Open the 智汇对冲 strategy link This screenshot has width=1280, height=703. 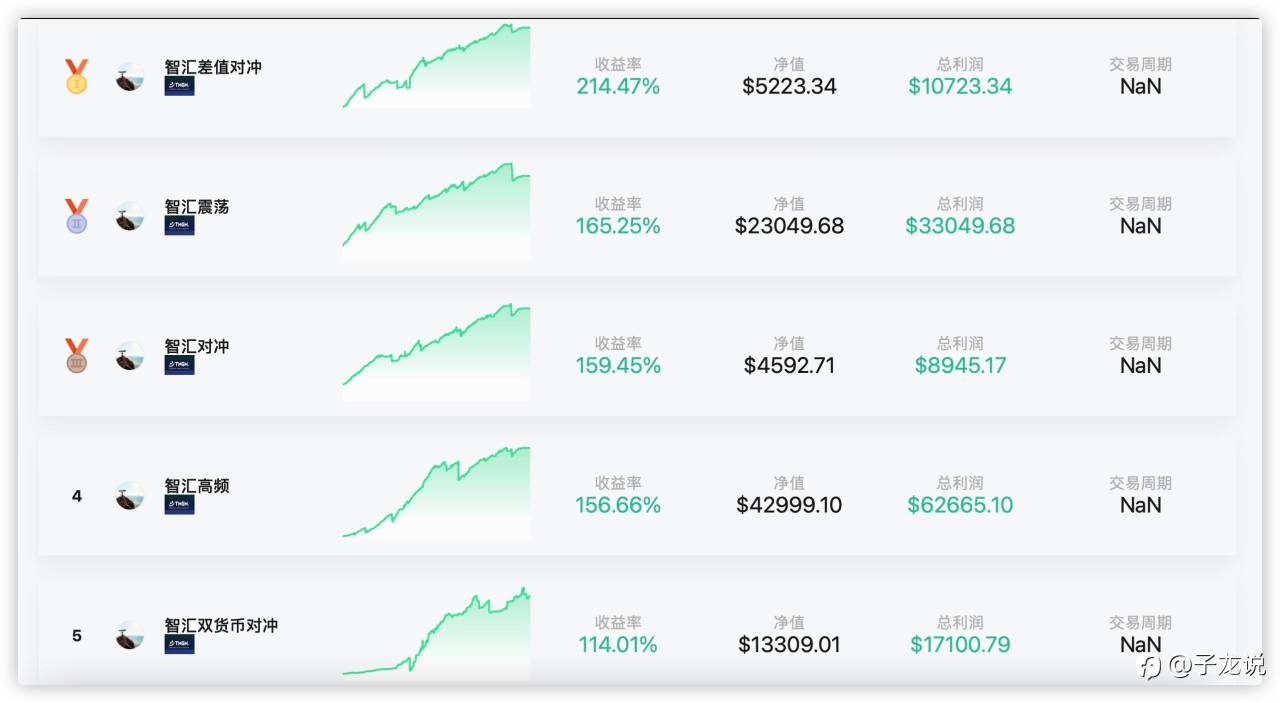(x=197, y=346)
